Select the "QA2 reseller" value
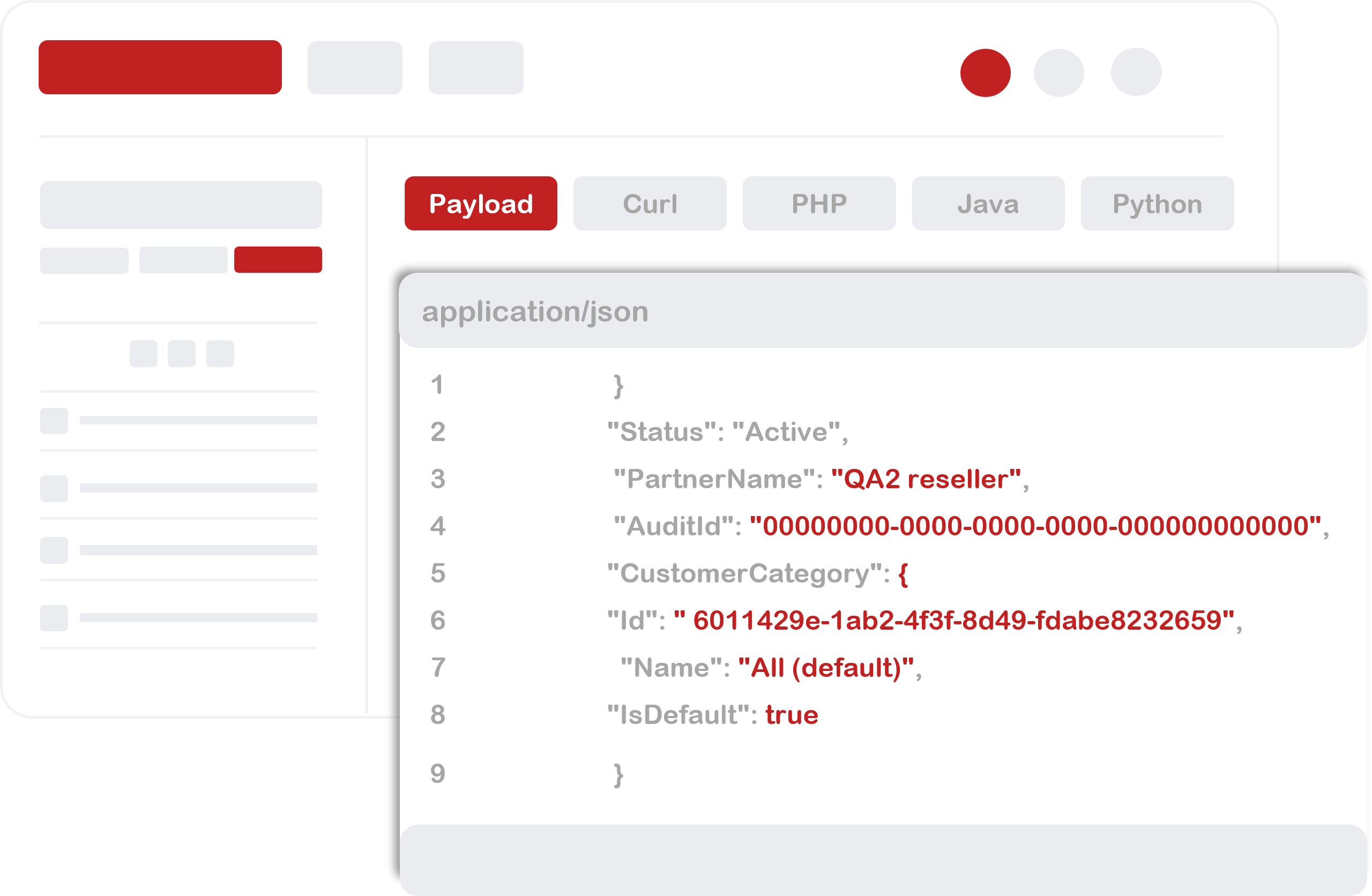Viewport: 1372px width, 896px height. click(x=927, y=479)
